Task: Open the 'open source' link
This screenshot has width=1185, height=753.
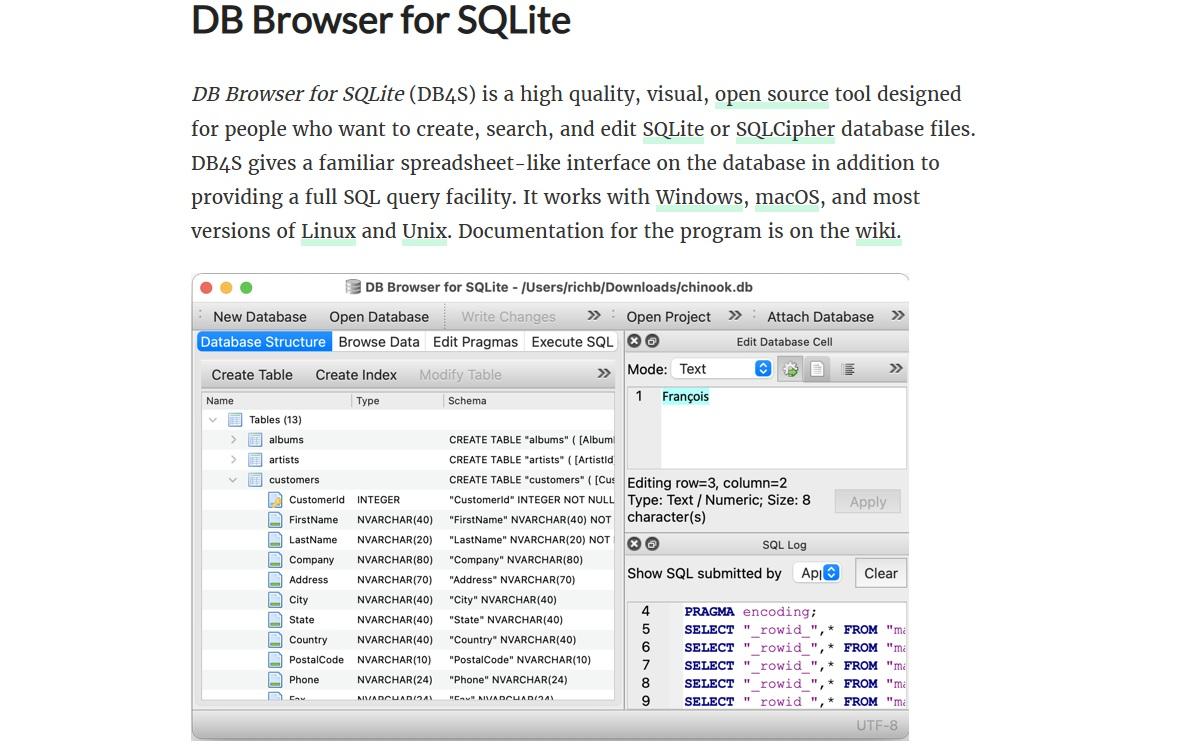Action: click(x=772, y=95)
